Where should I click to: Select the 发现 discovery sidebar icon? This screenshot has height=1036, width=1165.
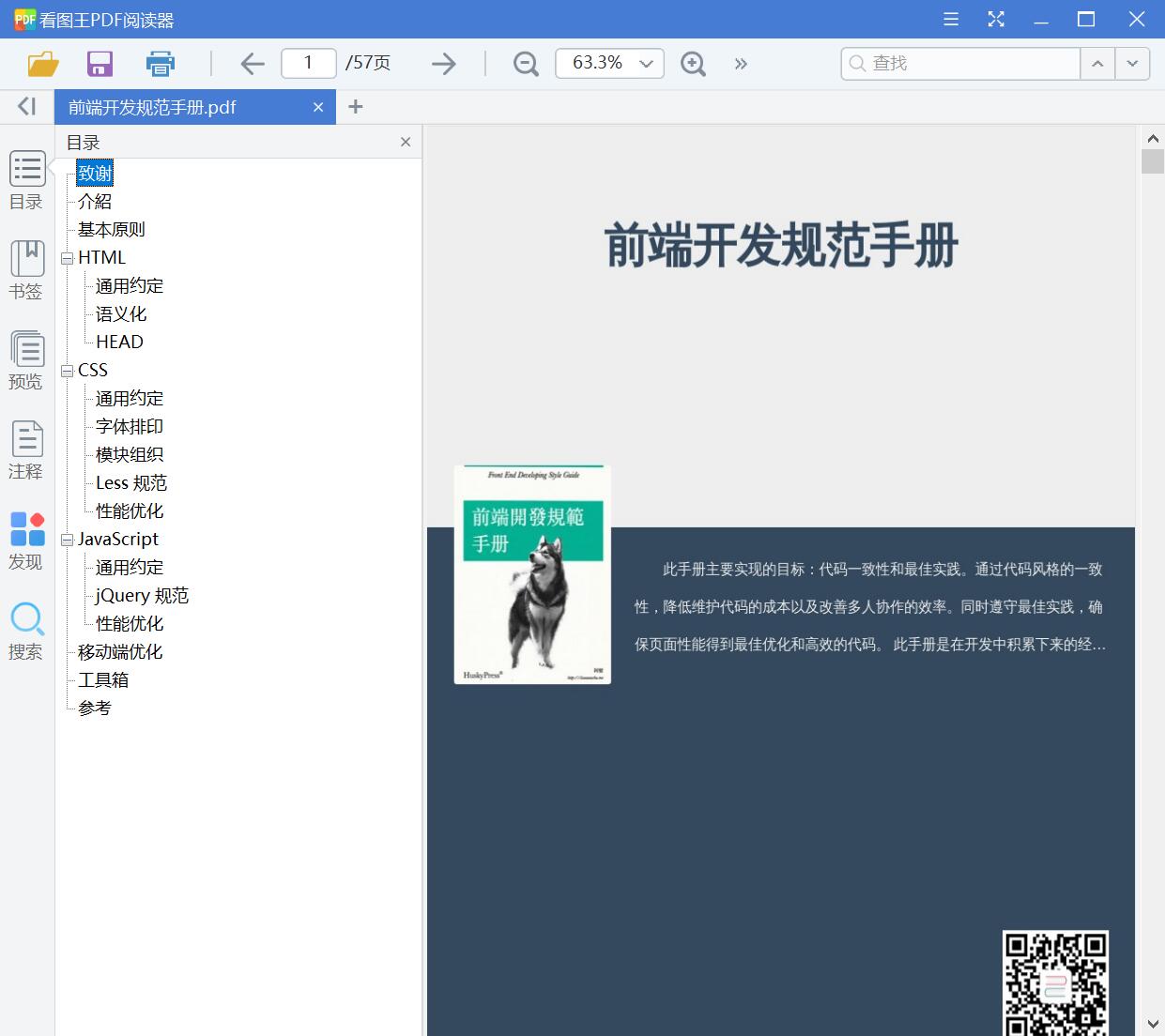pos(27,537)
